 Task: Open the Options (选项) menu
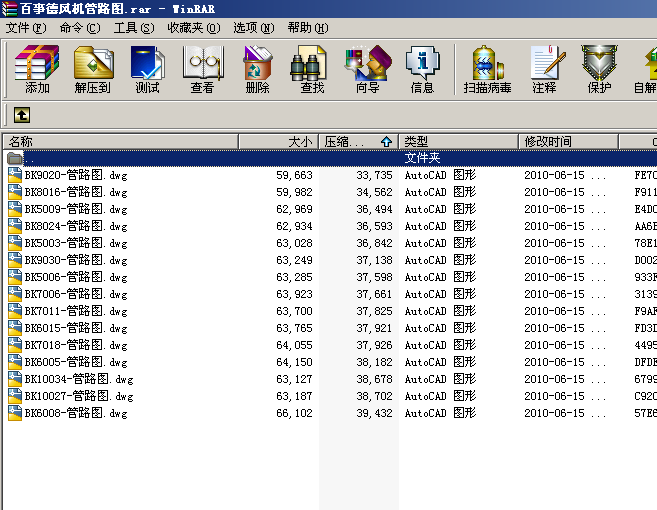pos(253,28)
